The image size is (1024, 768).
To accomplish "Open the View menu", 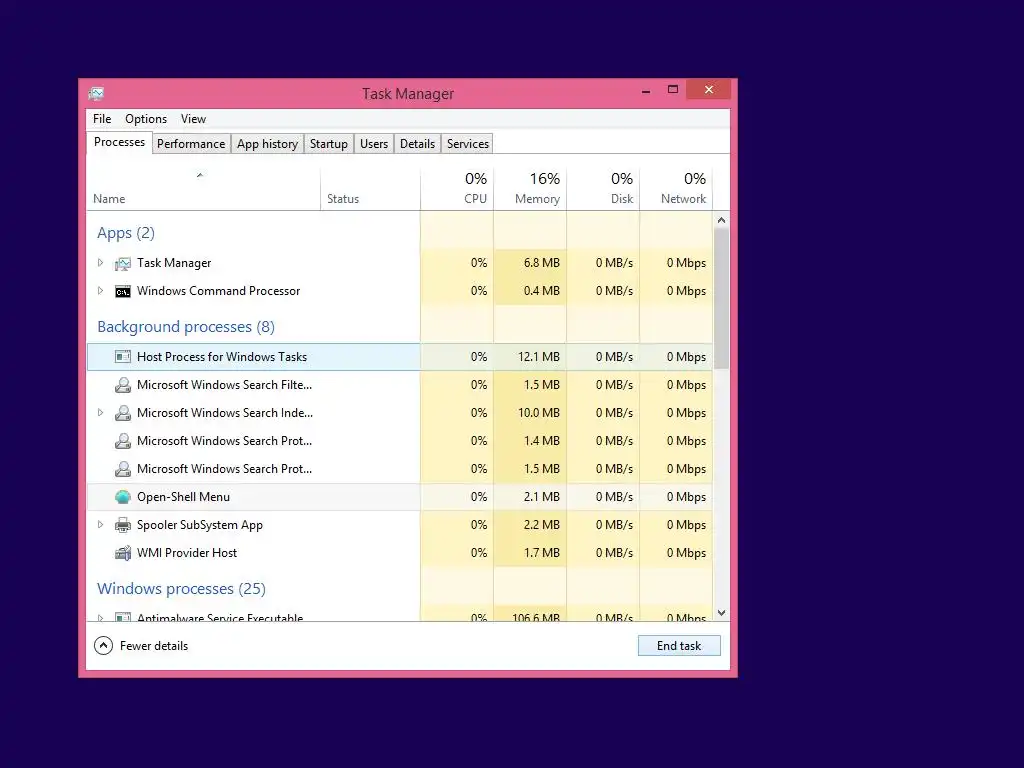I will point(193,119).
